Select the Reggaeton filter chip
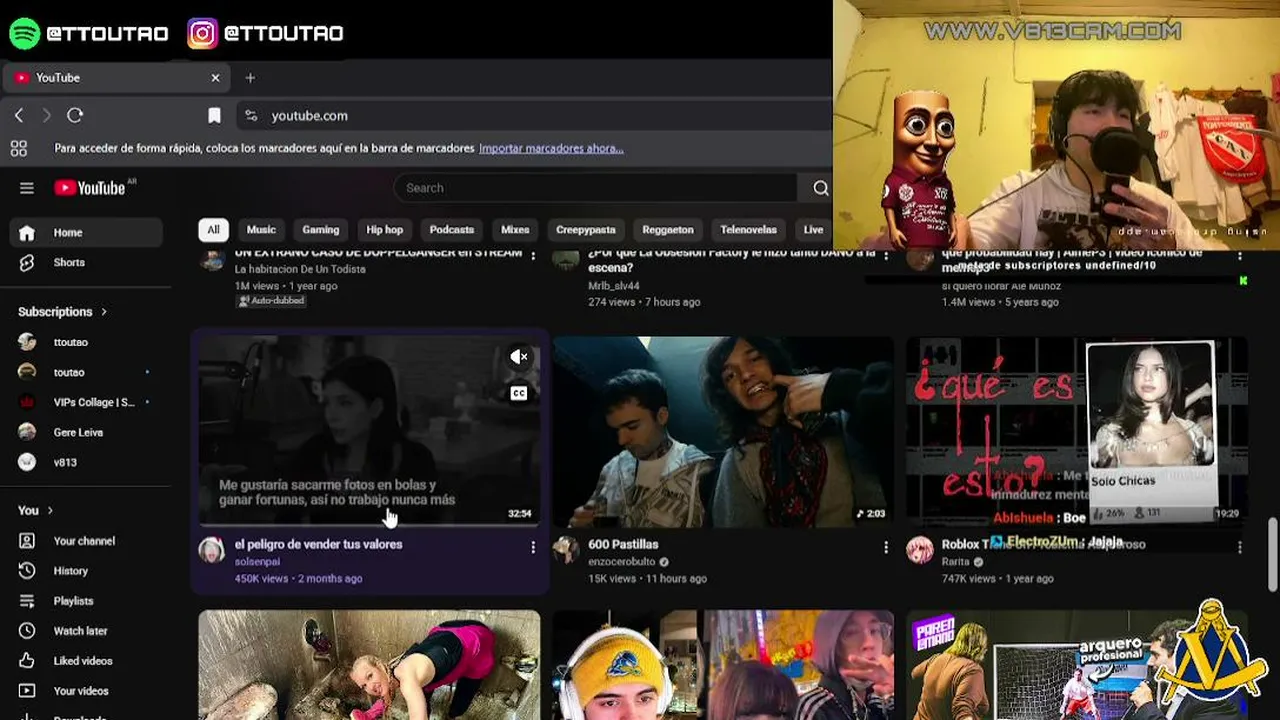Viewport: 1280px width, 720px height. (668, 230)
